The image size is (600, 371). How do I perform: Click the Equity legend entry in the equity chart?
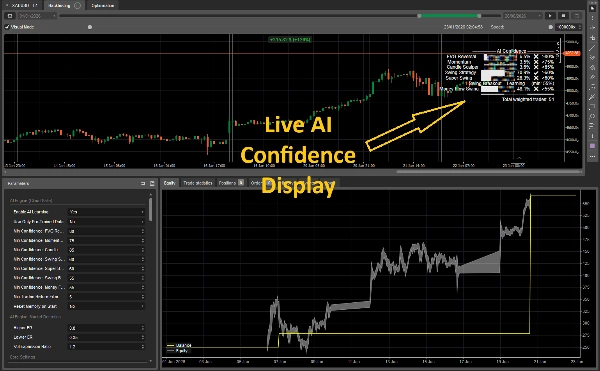click(x=178, y=350)
